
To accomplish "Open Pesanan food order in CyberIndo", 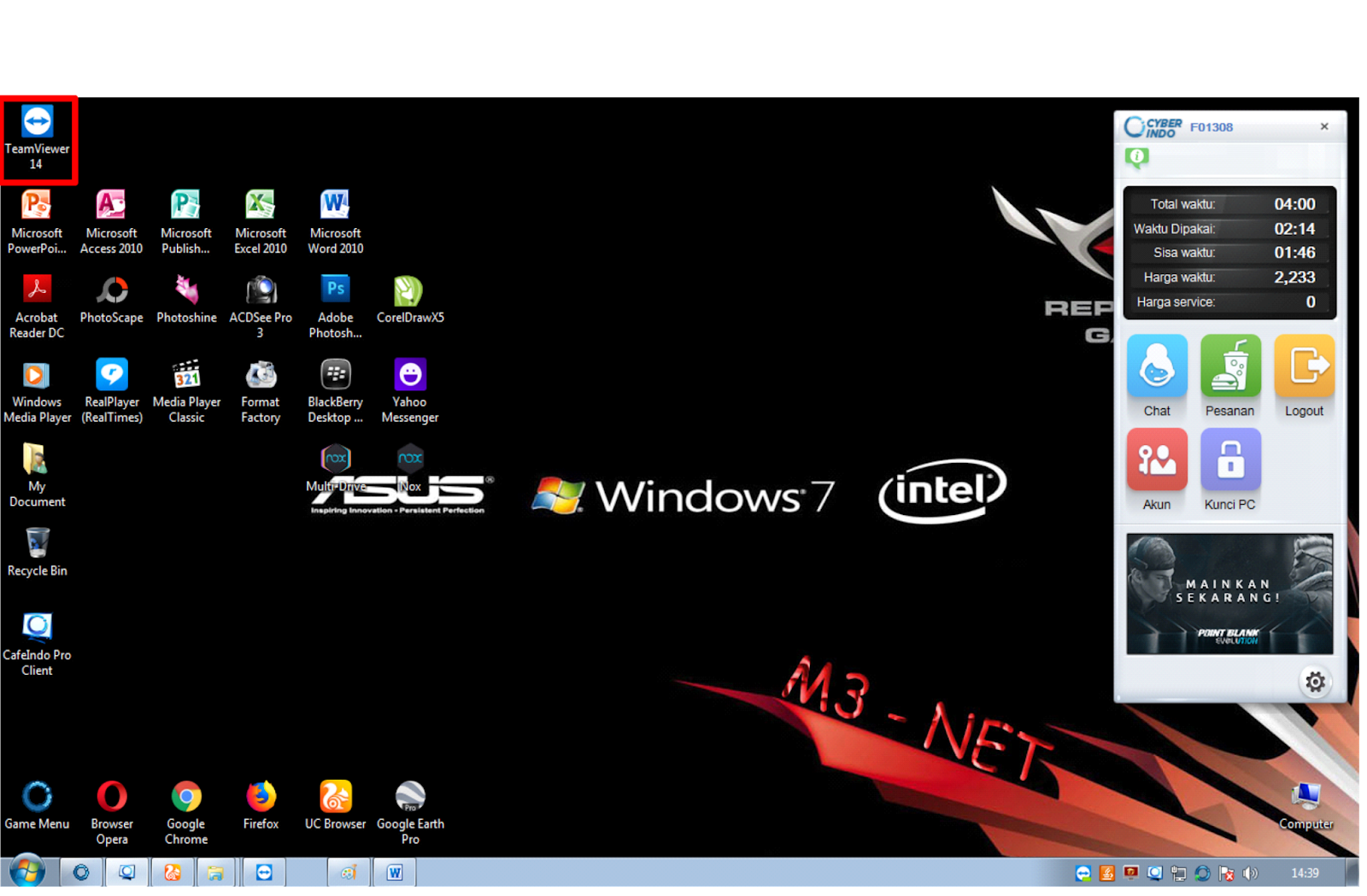I will (x=1230, y=376).
